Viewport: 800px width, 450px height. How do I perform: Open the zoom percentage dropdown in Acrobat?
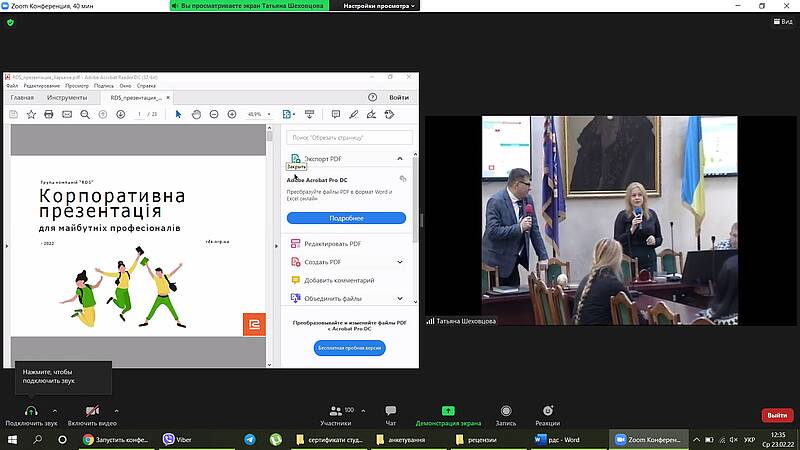(269, 114)
